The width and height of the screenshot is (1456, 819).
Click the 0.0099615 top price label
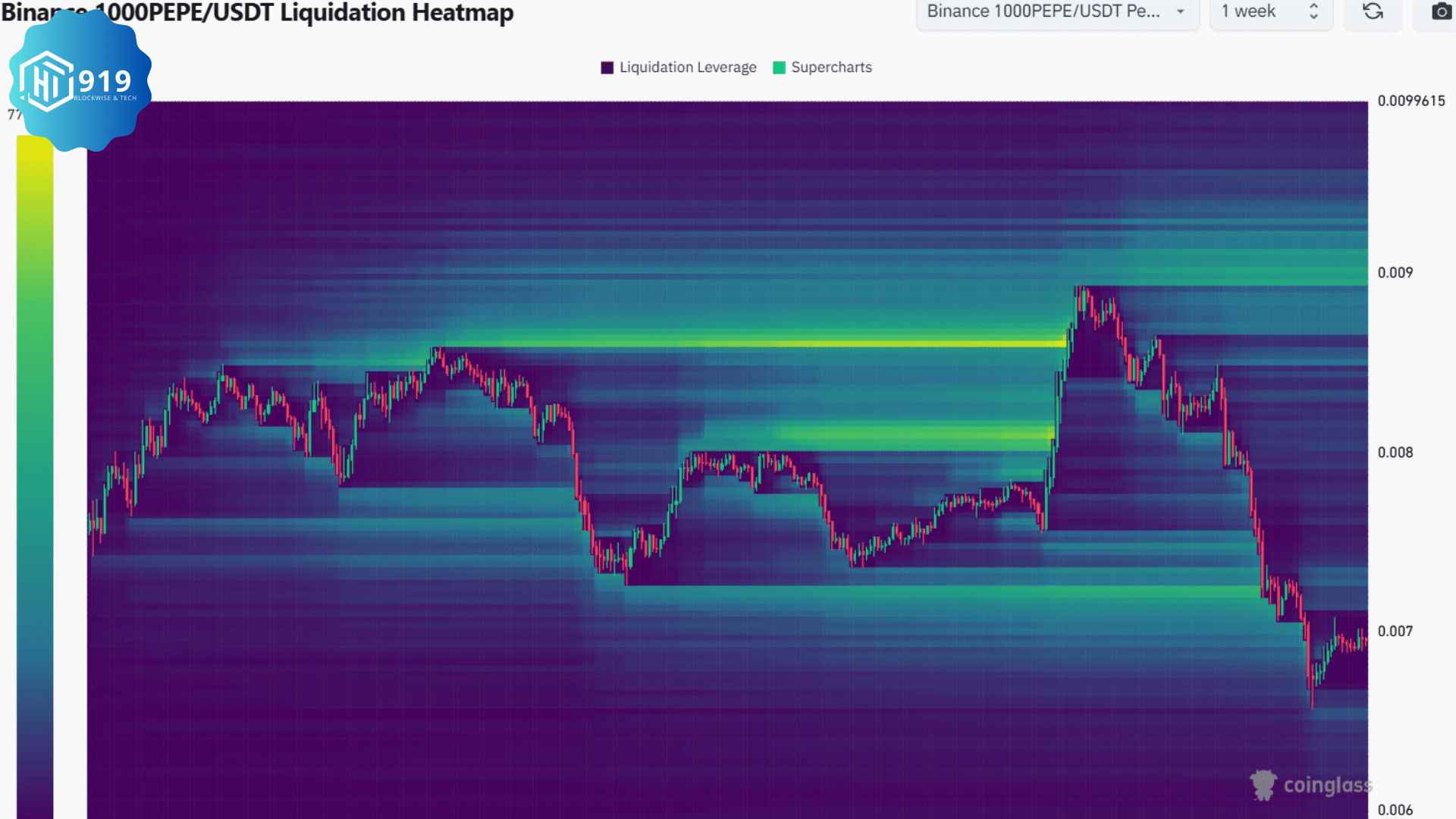(1411, 101)
